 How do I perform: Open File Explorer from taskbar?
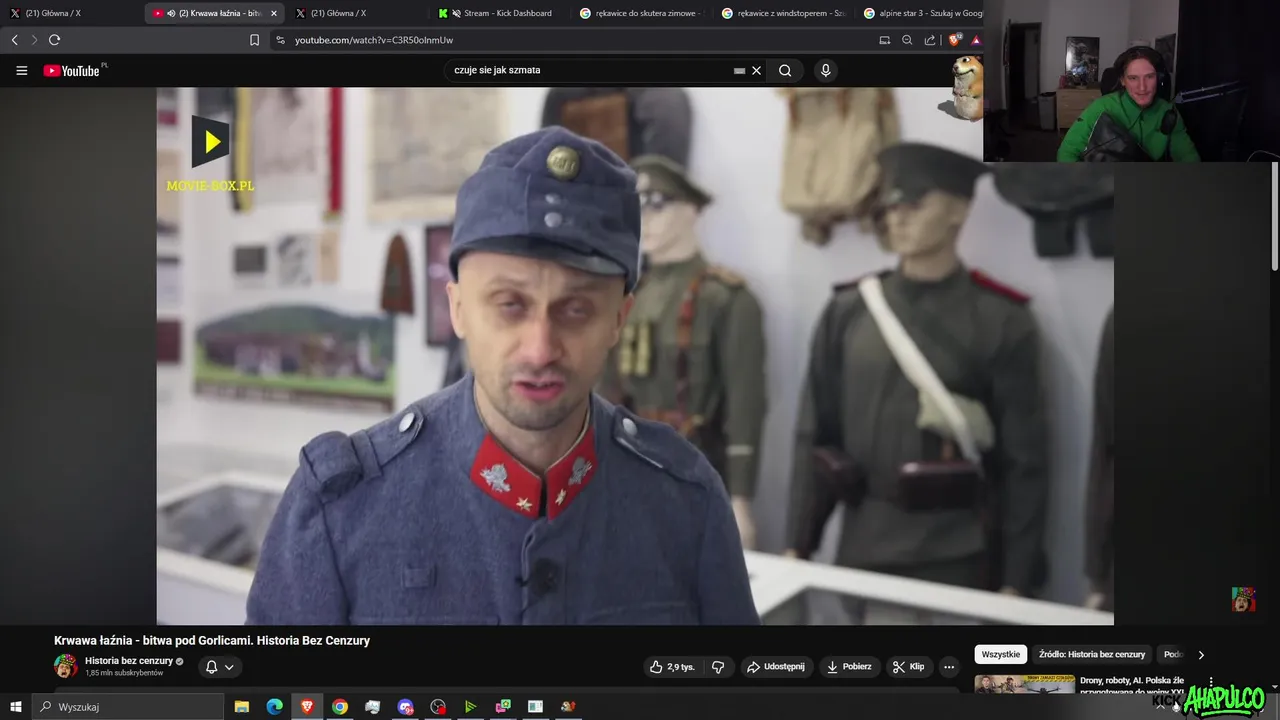(x=242, y=707)
